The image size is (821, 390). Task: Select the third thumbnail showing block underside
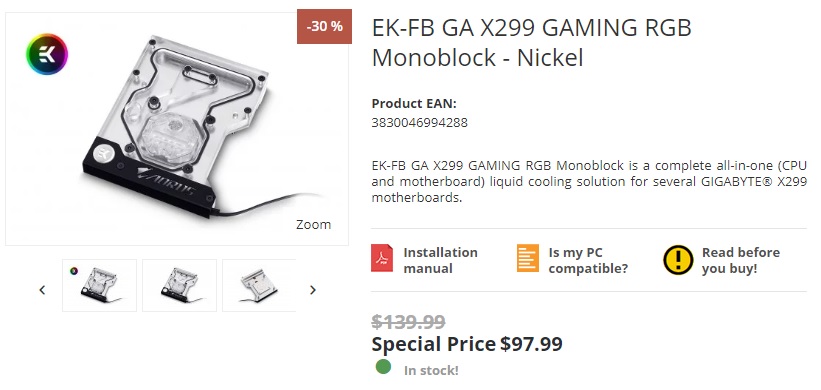point(259,285)
